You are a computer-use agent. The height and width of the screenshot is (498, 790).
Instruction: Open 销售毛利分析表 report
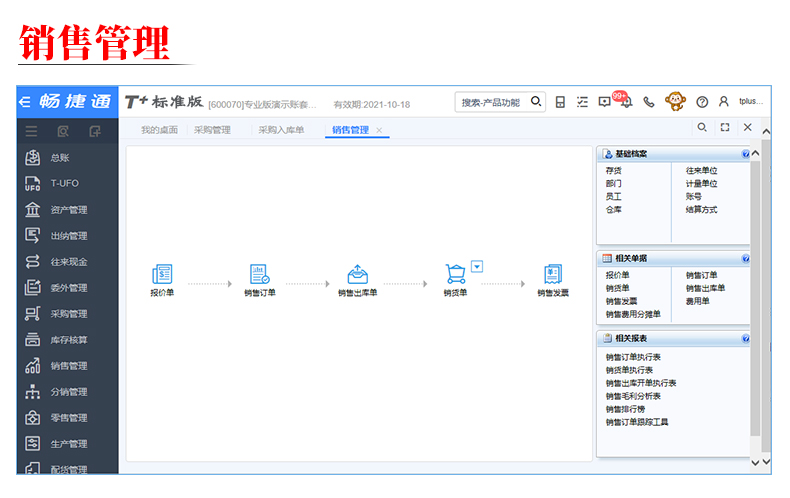(633, 396)
